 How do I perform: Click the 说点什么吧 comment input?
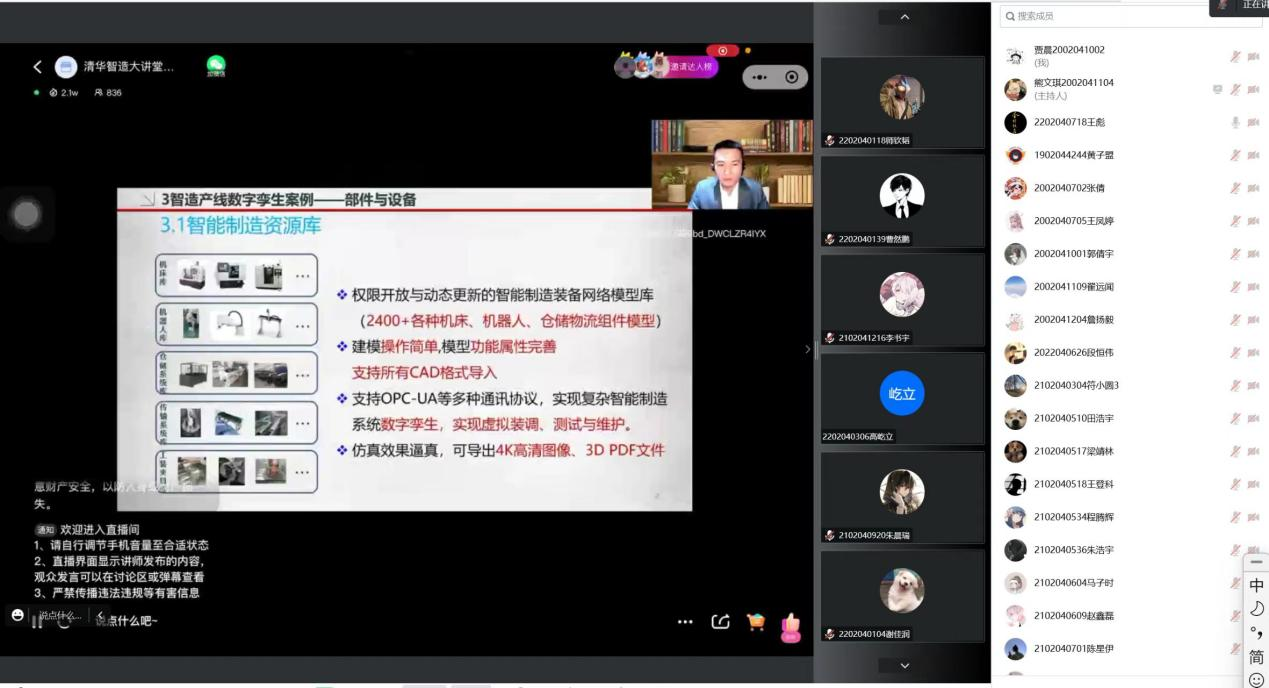click(126, 621)
